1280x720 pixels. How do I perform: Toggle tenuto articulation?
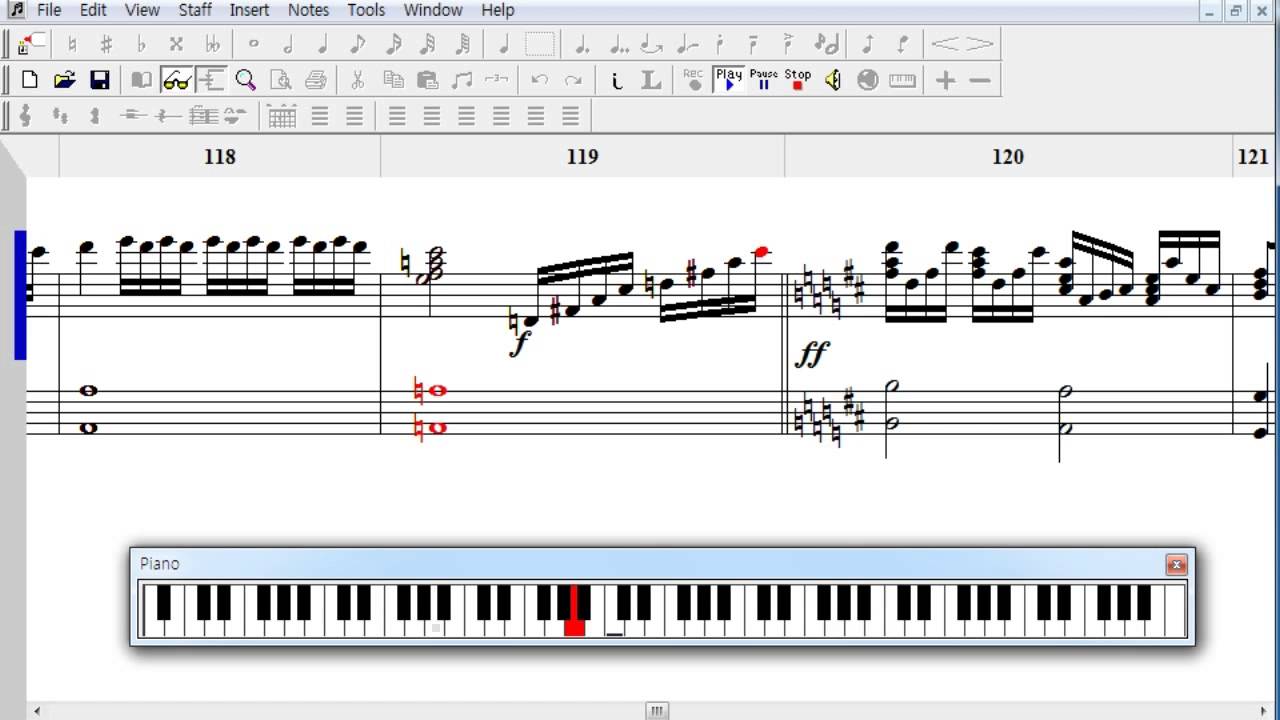[754, 44]
